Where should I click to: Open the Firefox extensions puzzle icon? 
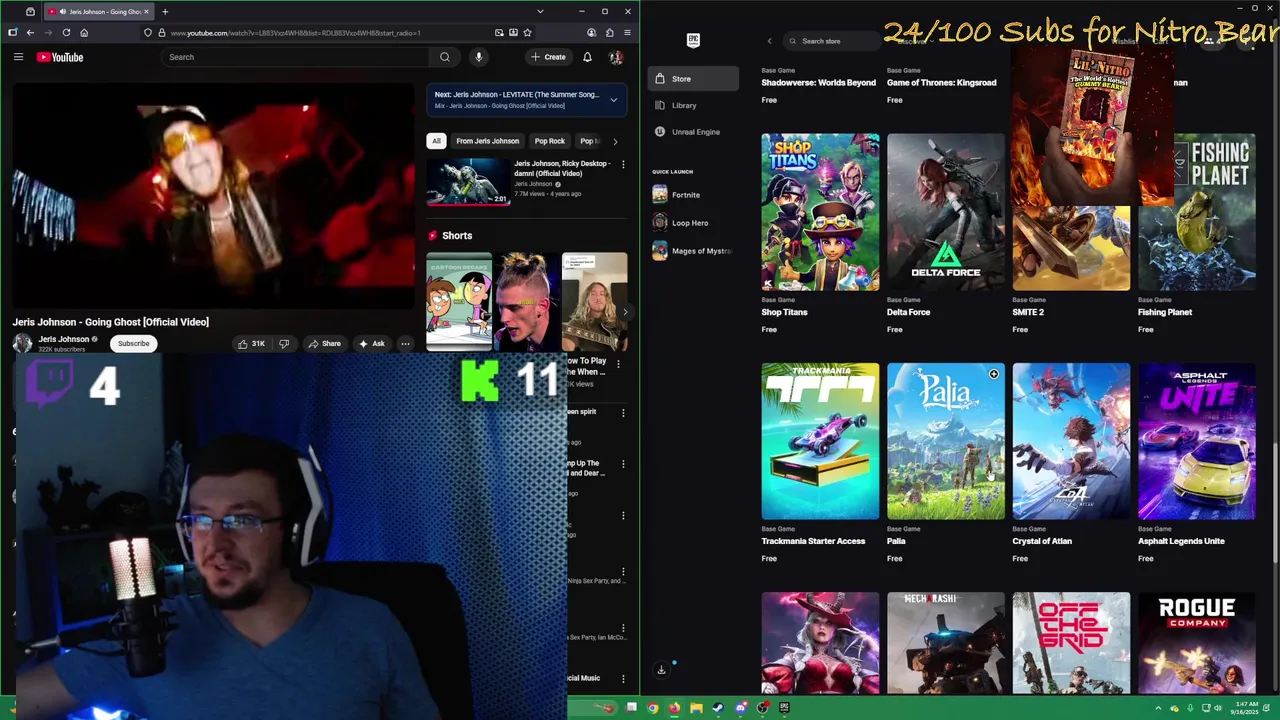[609, 32]
